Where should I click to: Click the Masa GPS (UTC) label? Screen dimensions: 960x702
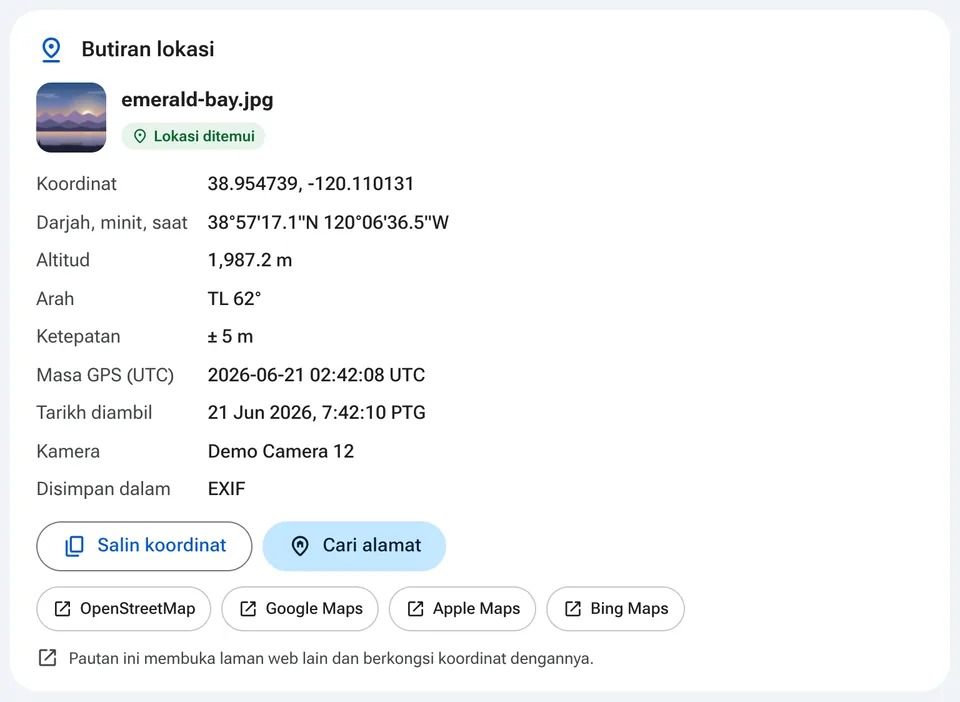point(105,375)
